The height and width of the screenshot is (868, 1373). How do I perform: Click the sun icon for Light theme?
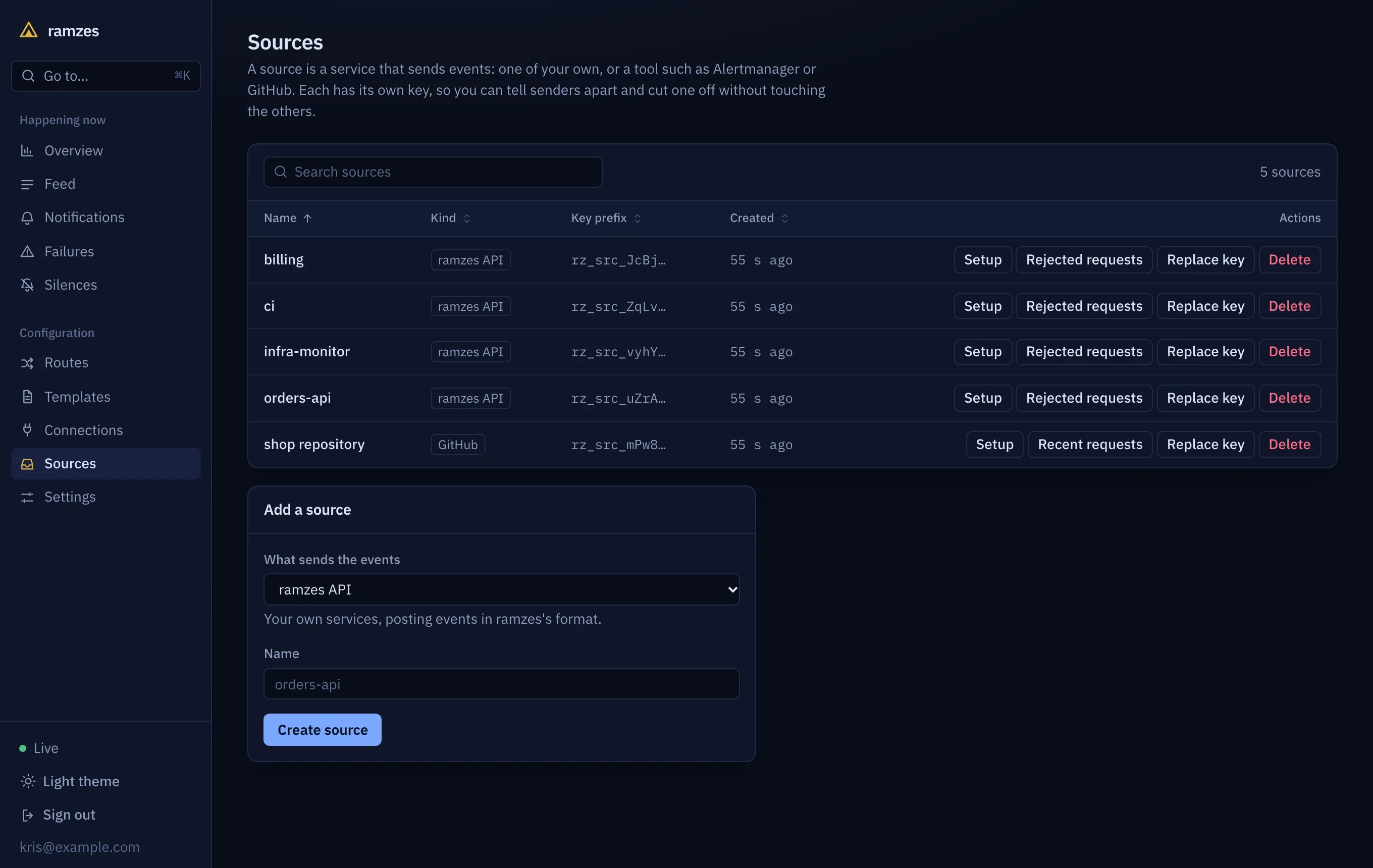[27, 781]
